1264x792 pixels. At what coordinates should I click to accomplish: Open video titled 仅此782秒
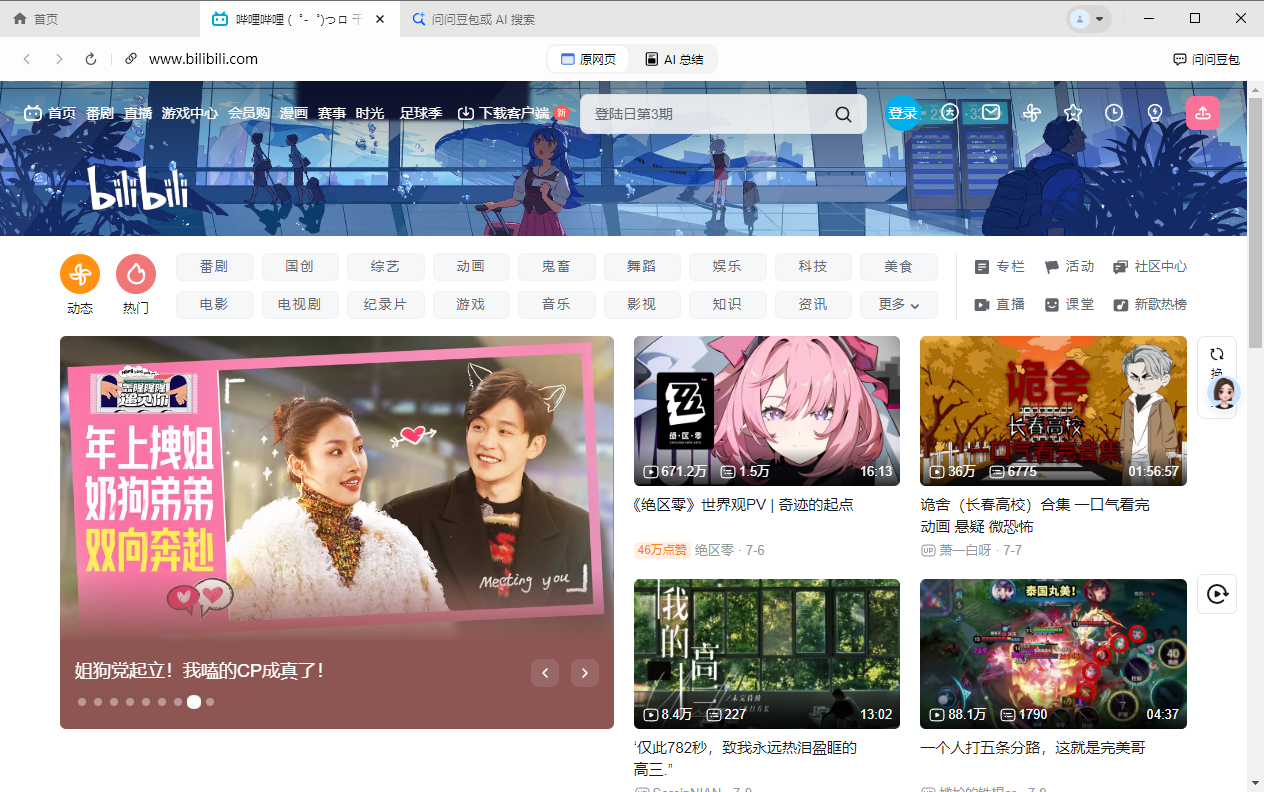pyautogui.click(x=745, y=758)
